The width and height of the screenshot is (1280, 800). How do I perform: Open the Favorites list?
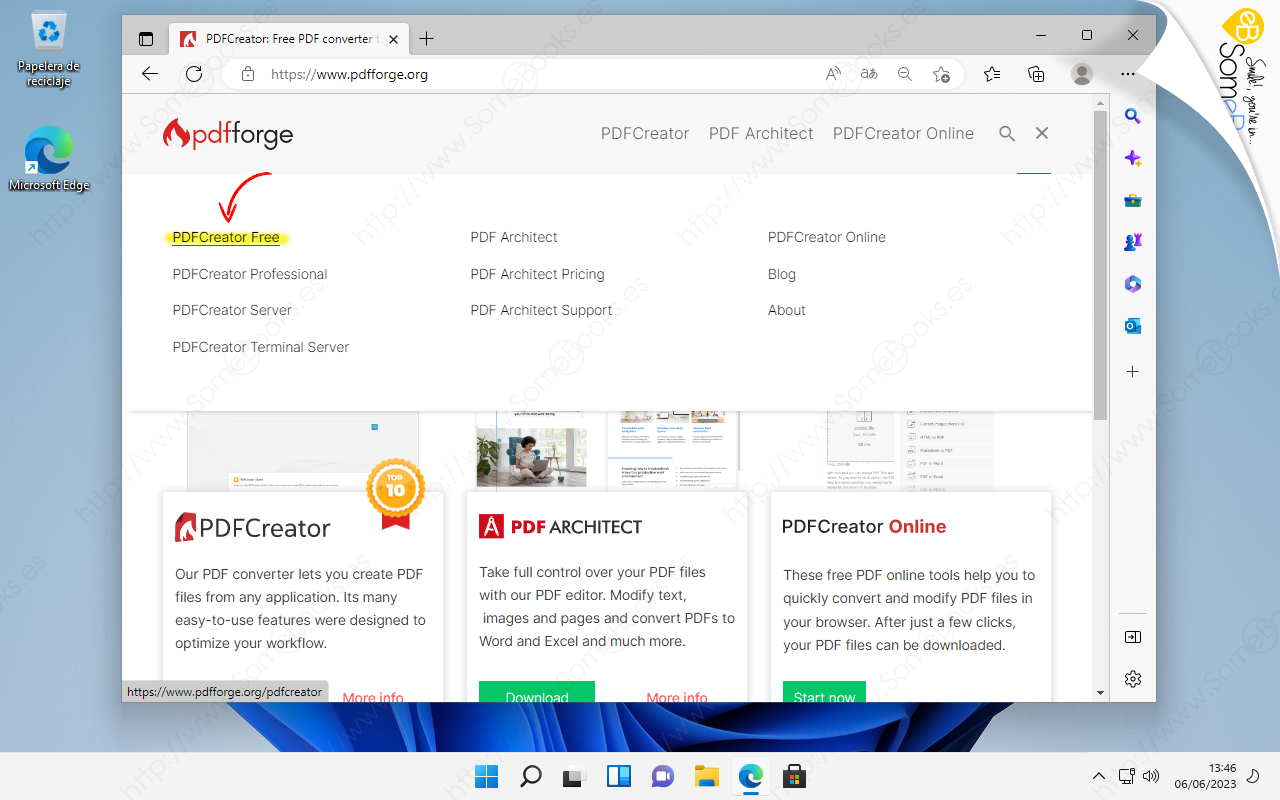pos(991,74)
